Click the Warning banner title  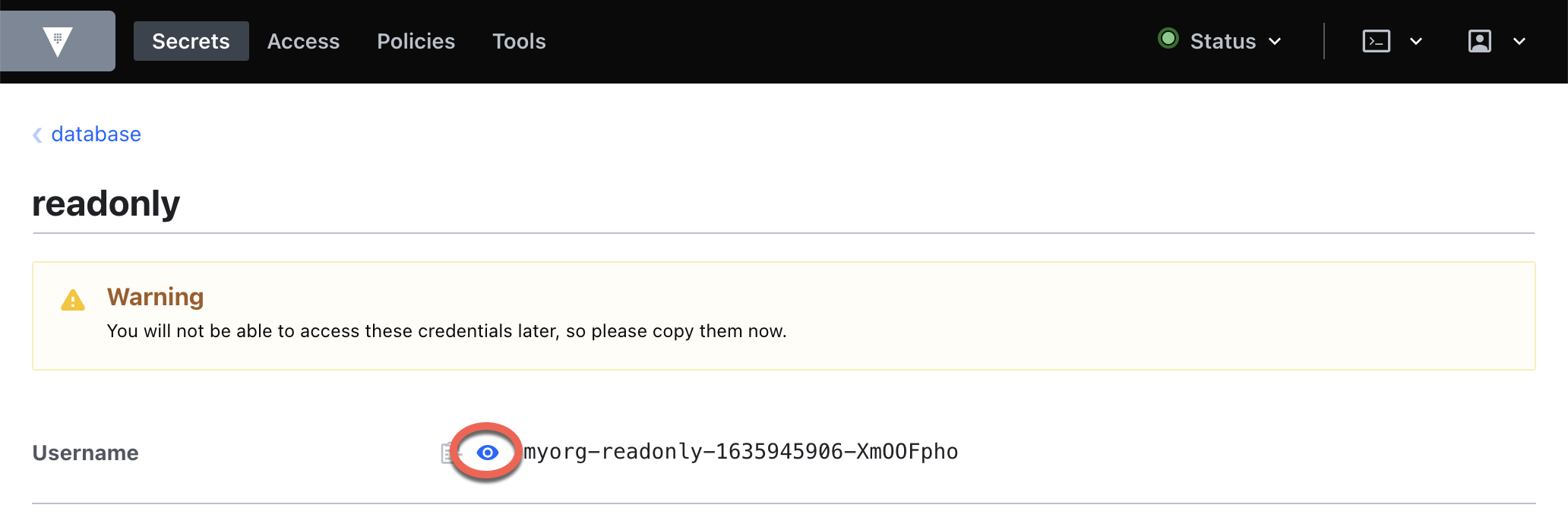(x=155, y=297)
